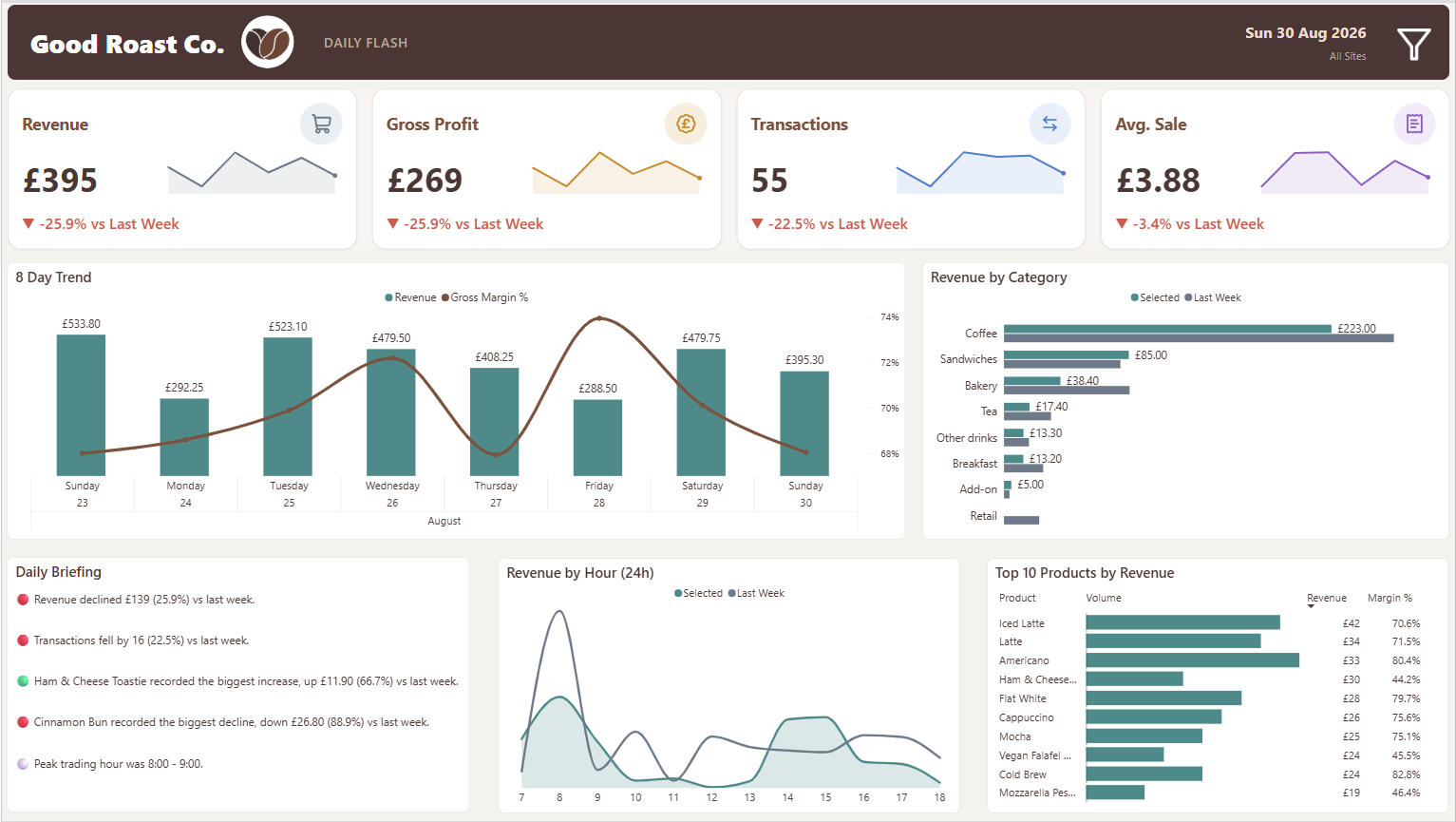Click the sort arrow under the Revenue column header

(x=1312, y=606)
